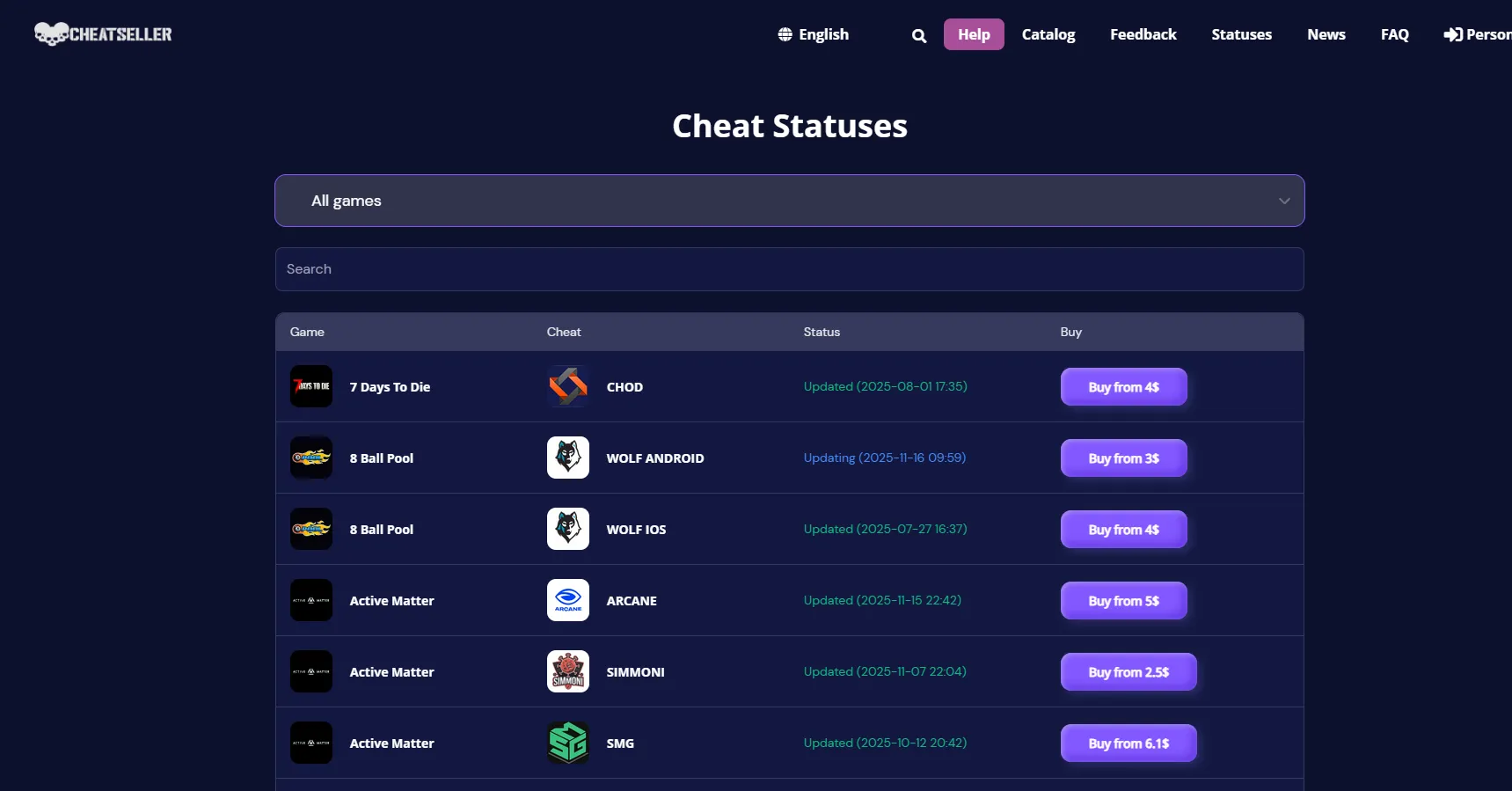Expand the All games dropdown

[x=790, y=201]
